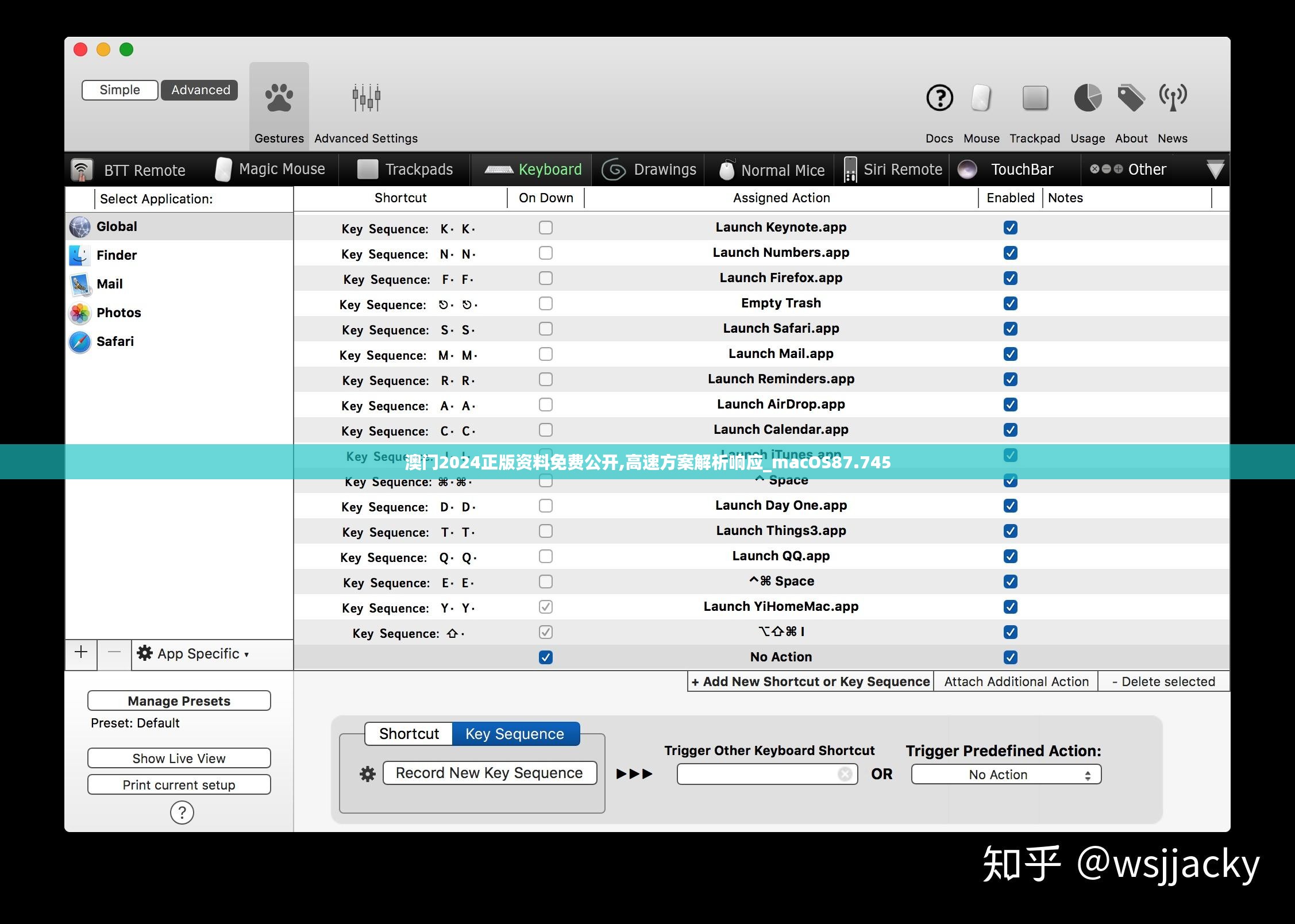Disable Enabled checkbox for Launch Safari.app
The height and width of the screenshot is (924, 1295).
[x=1011, y=329]
